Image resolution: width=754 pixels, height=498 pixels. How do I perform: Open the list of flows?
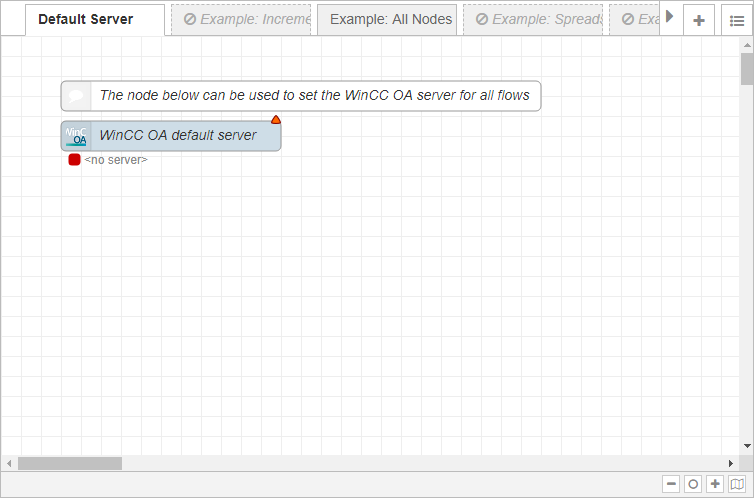[737, 20]
